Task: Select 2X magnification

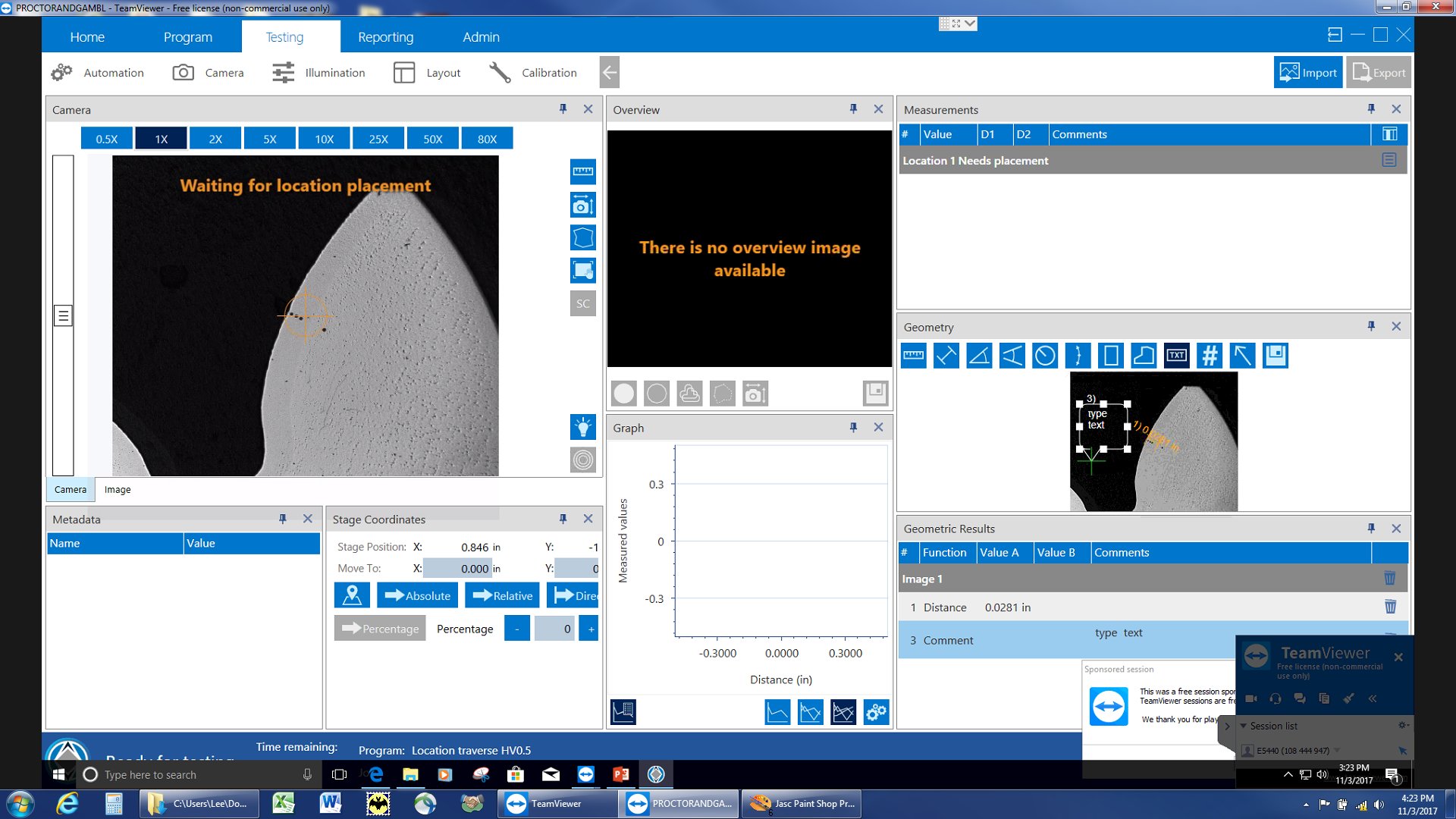Action: (x=215, y=139)
